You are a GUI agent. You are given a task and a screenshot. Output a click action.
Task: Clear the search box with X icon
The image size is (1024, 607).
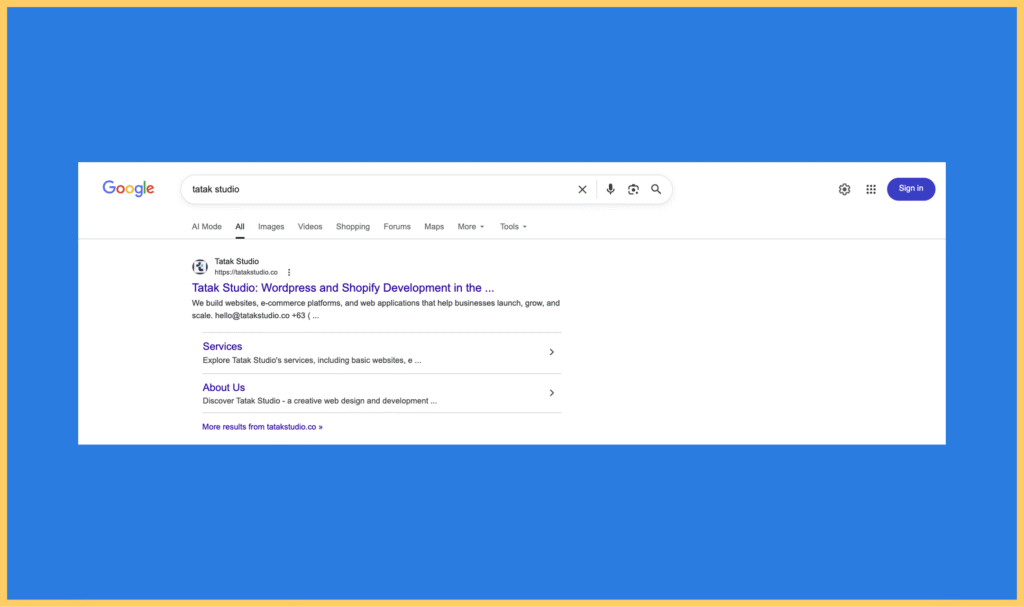coord(582,189)
